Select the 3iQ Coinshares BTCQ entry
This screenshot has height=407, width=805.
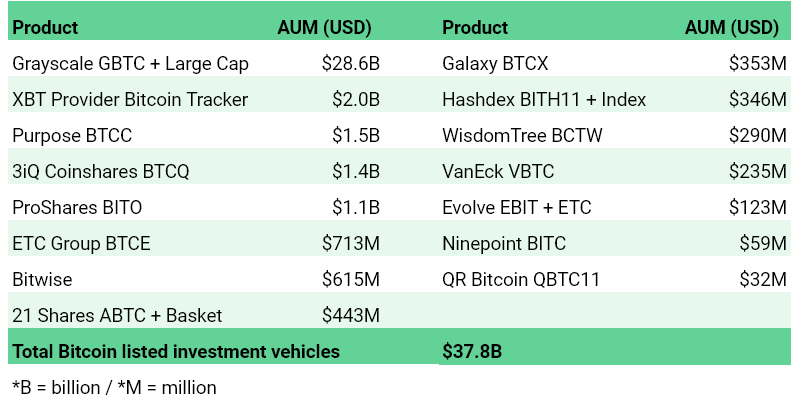(101, 172)
